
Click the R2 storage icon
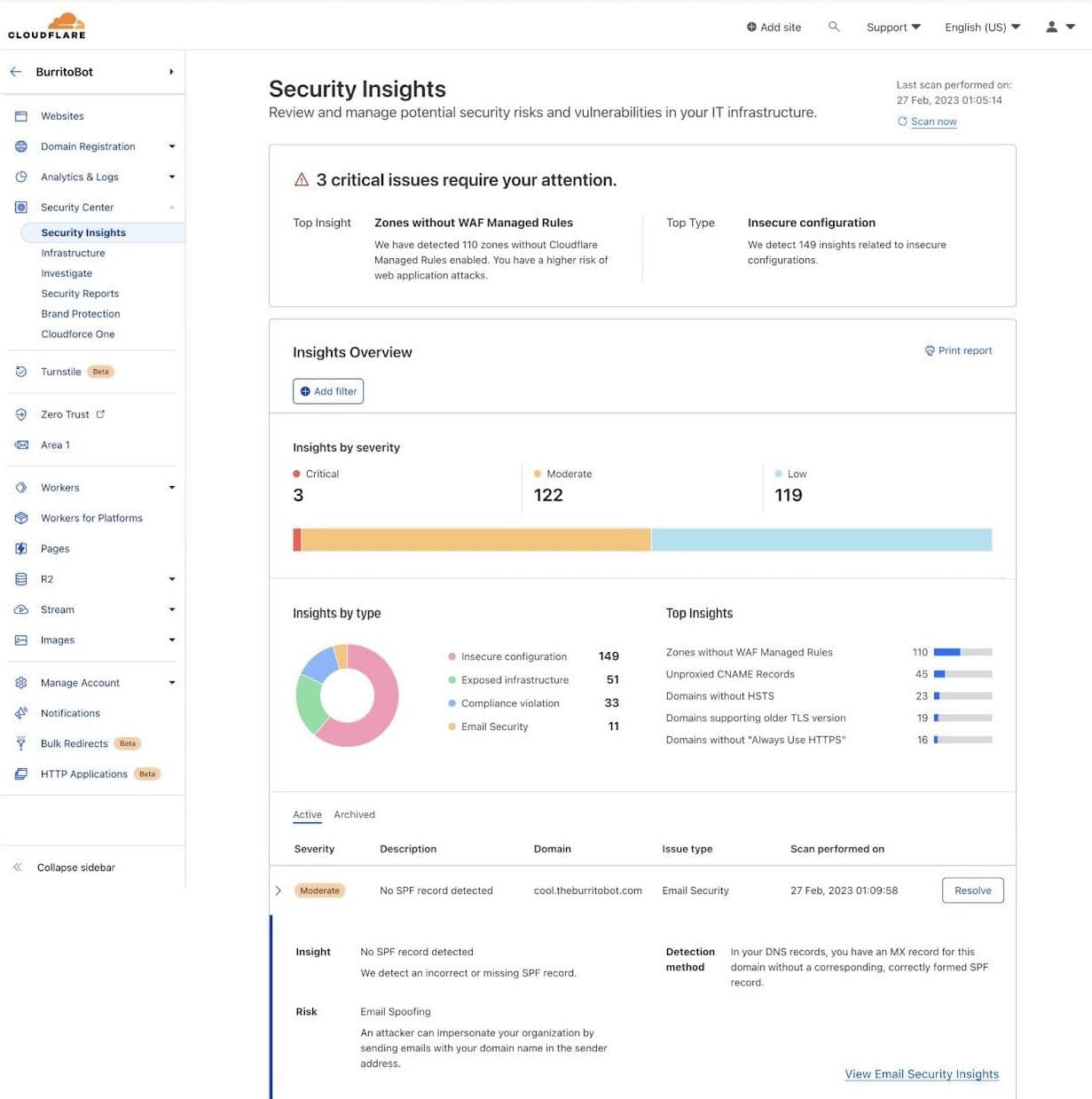point(21,579)
